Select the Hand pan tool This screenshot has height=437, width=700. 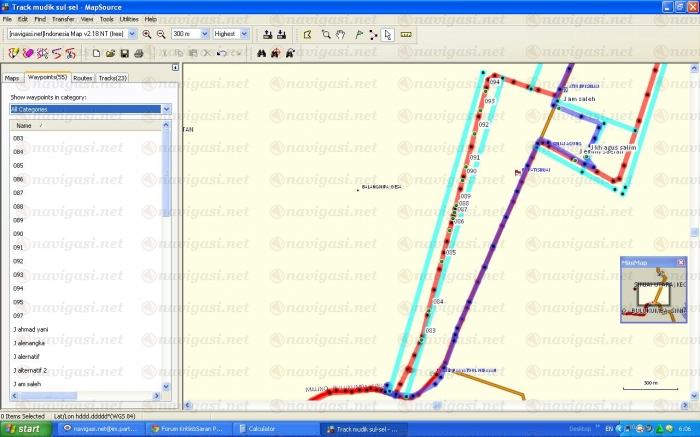(341, 33)
